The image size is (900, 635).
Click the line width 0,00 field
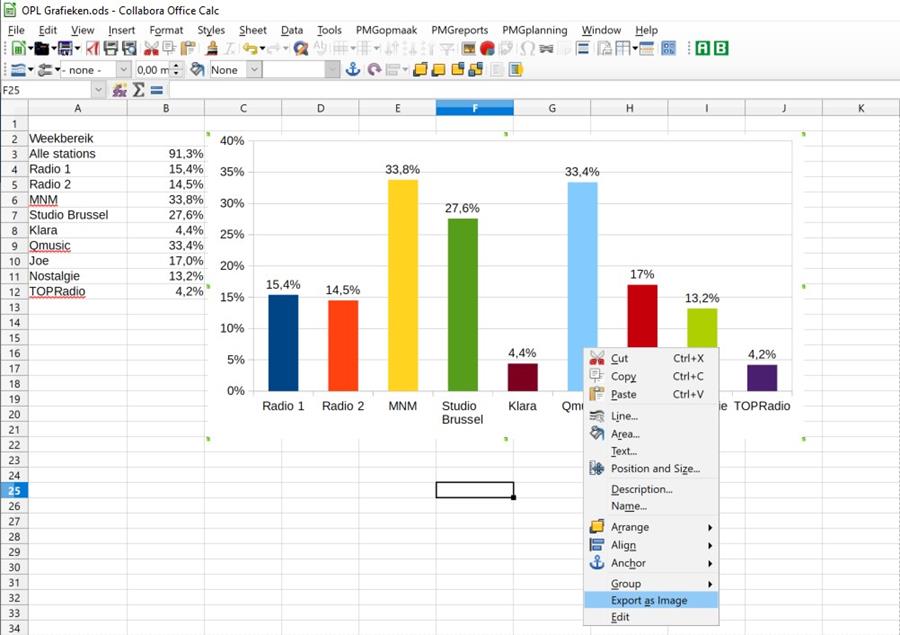(x=153, y=69)
